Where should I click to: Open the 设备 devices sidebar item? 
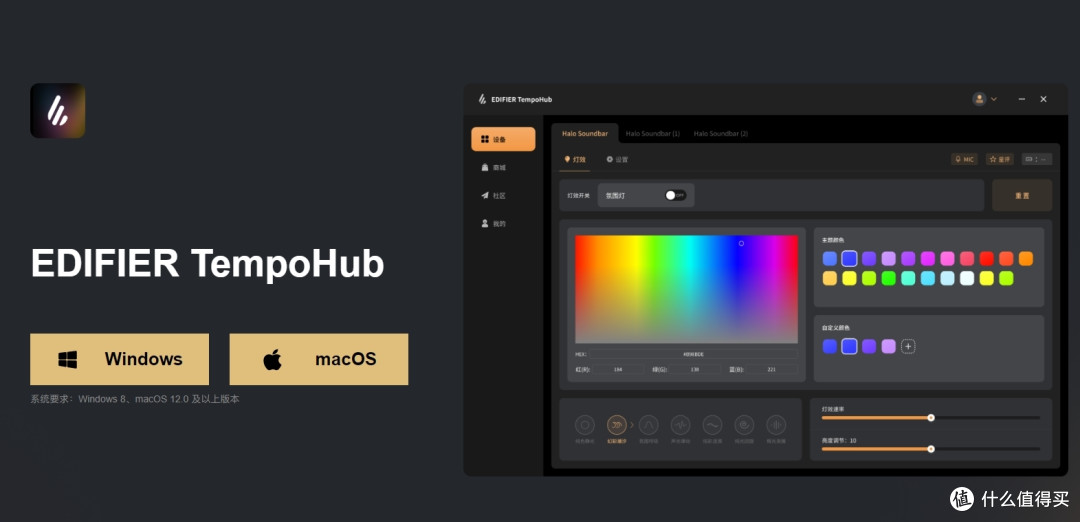point(503,139)
